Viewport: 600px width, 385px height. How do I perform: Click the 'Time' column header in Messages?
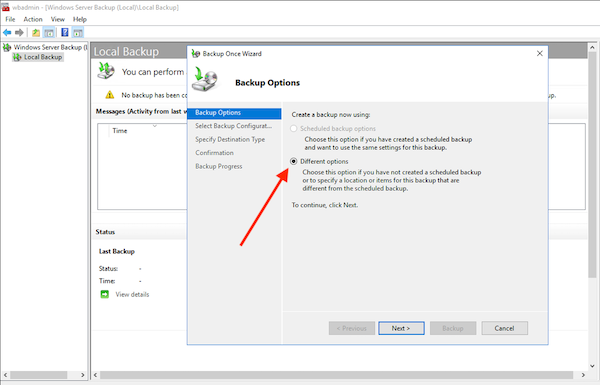(x=120, y=131)
